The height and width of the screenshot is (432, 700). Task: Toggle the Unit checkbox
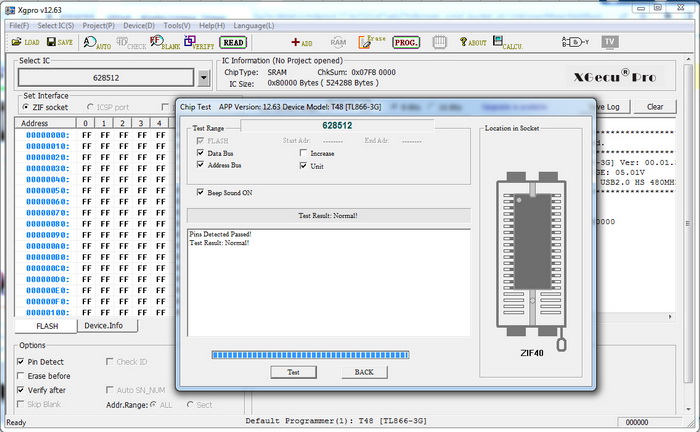(x=303, y=166)
